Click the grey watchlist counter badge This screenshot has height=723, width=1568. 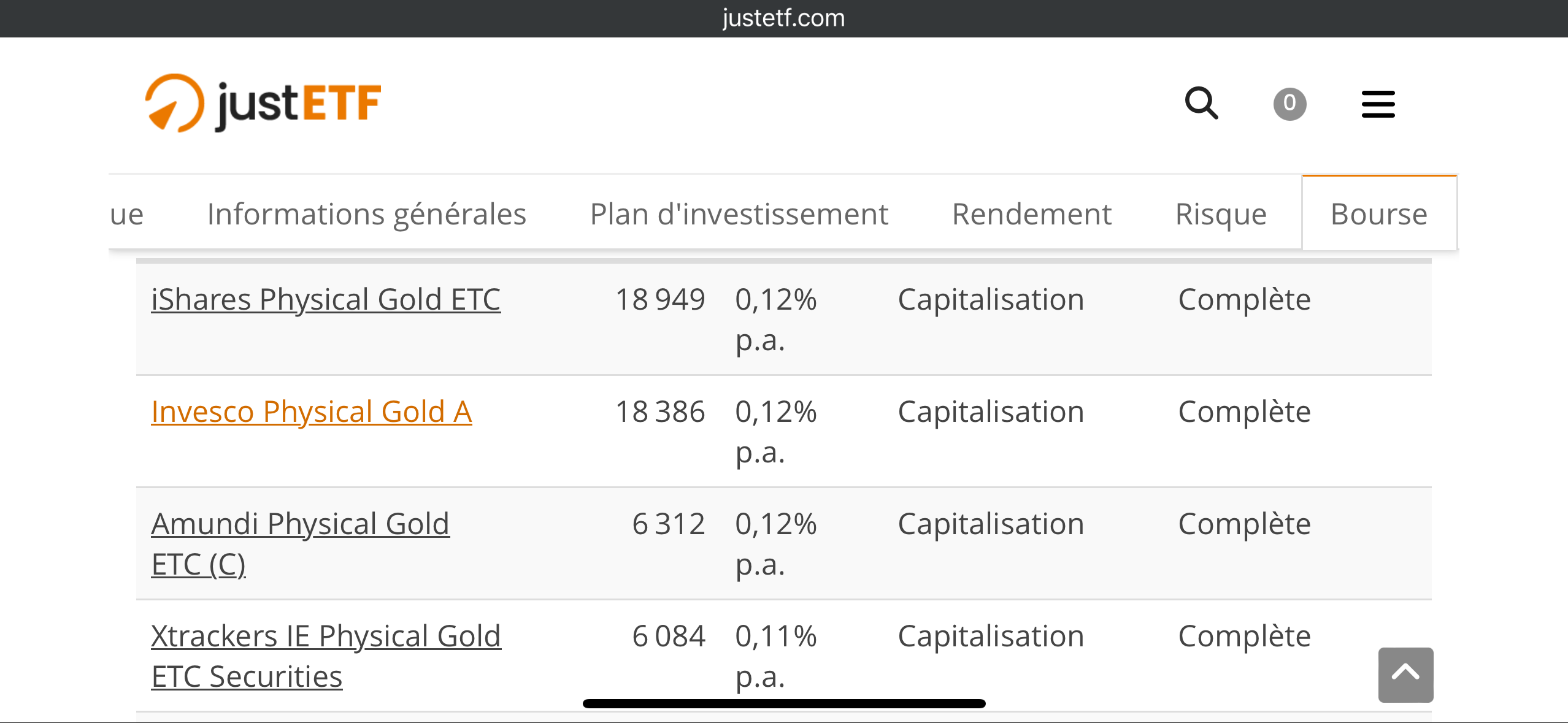click(1289, 104)
